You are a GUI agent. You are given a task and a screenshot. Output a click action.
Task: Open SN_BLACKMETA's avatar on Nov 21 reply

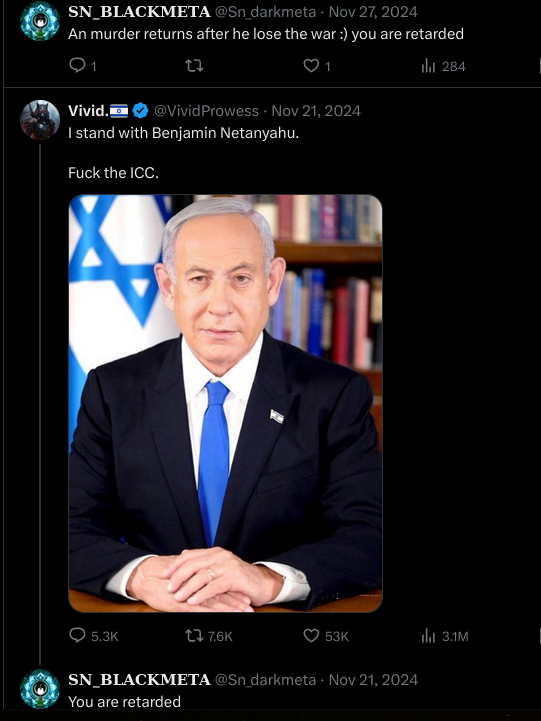coord(40,689)
